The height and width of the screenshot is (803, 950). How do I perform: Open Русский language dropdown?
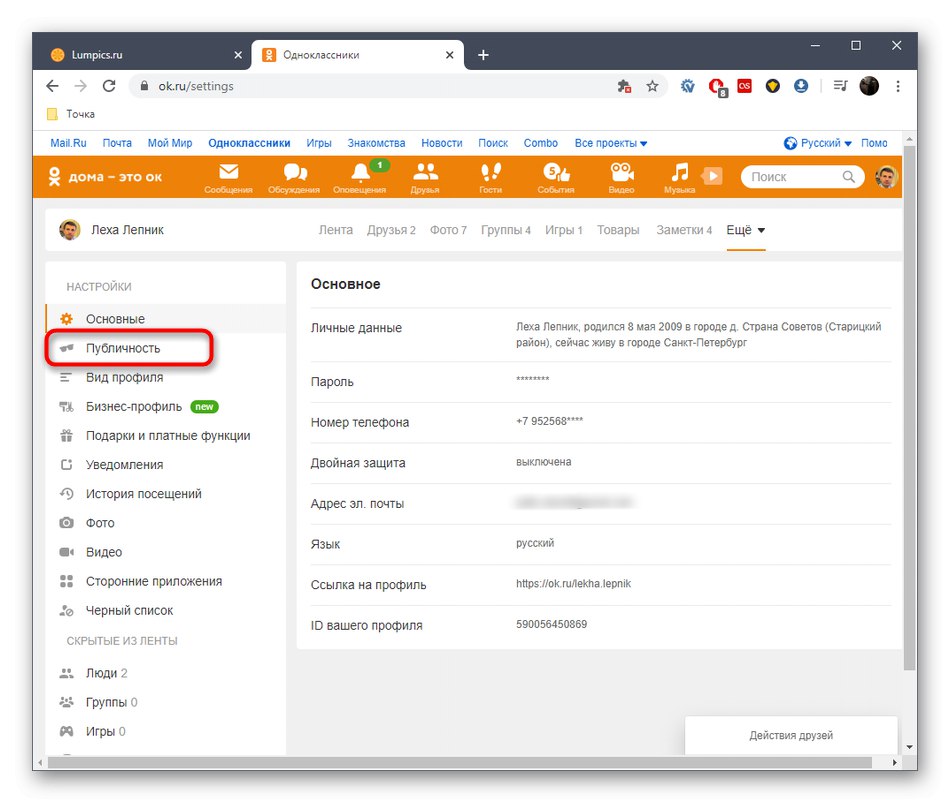819,143
